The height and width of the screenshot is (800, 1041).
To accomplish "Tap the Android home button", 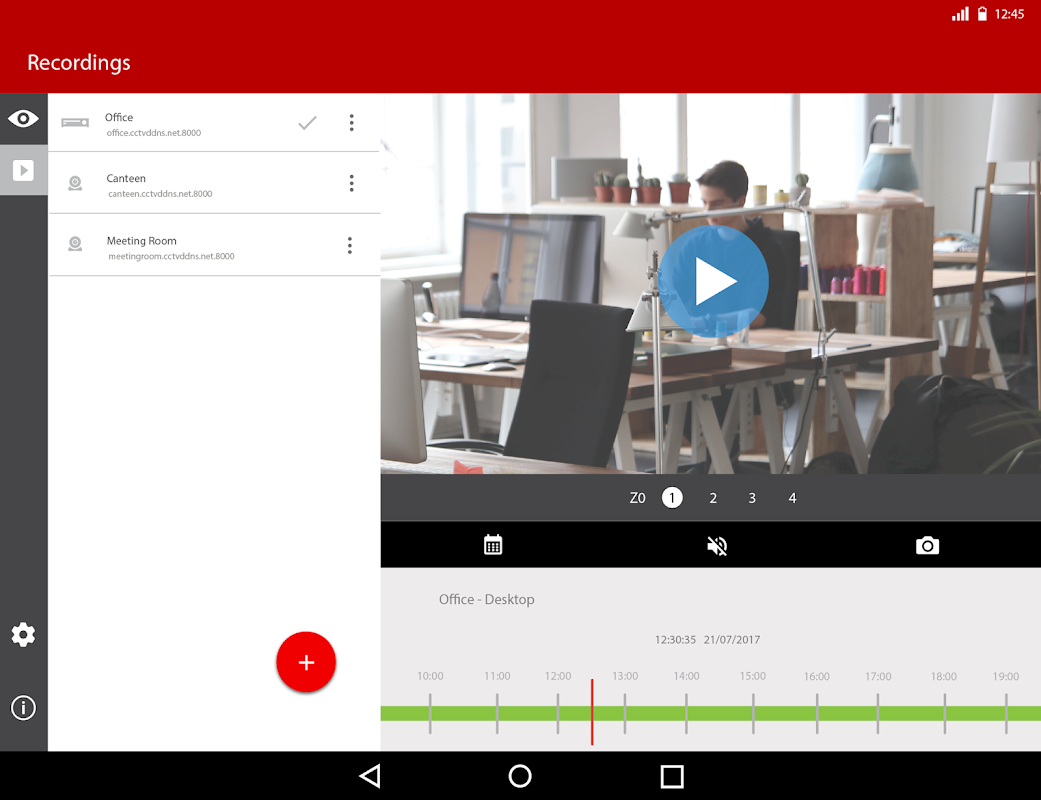I will (x=520, y=776).
